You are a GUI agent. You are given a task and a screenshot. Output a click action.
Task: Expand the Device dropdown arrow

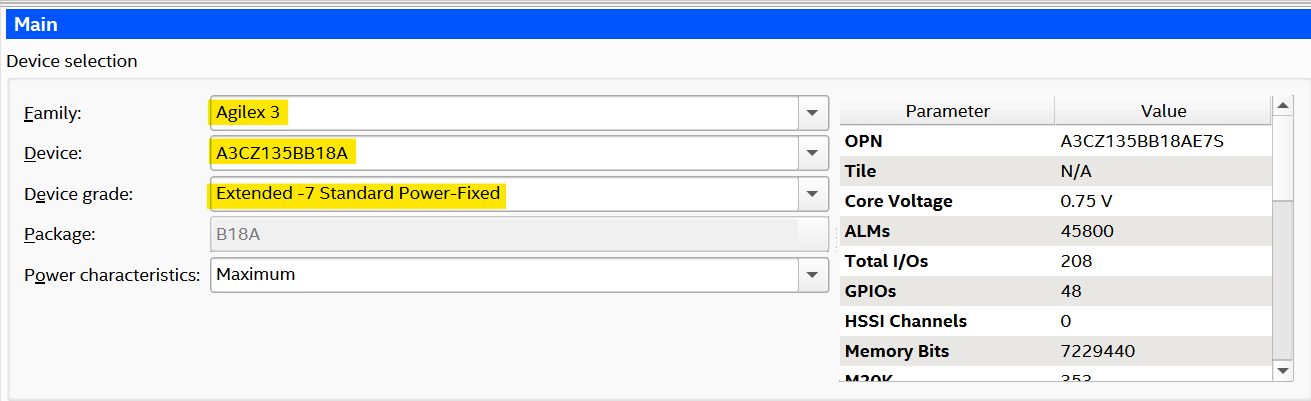[x=813, y=154]
